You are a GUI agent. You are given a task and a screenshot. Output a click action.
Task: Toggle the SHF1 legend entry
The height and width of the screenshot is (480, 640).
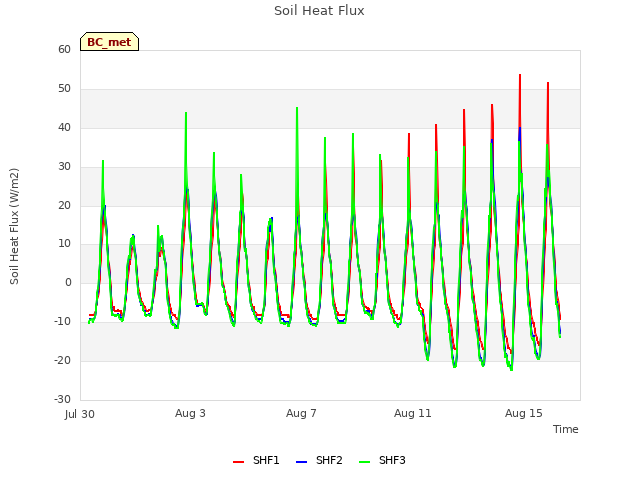pyautogui.click(x=256, y=460)
